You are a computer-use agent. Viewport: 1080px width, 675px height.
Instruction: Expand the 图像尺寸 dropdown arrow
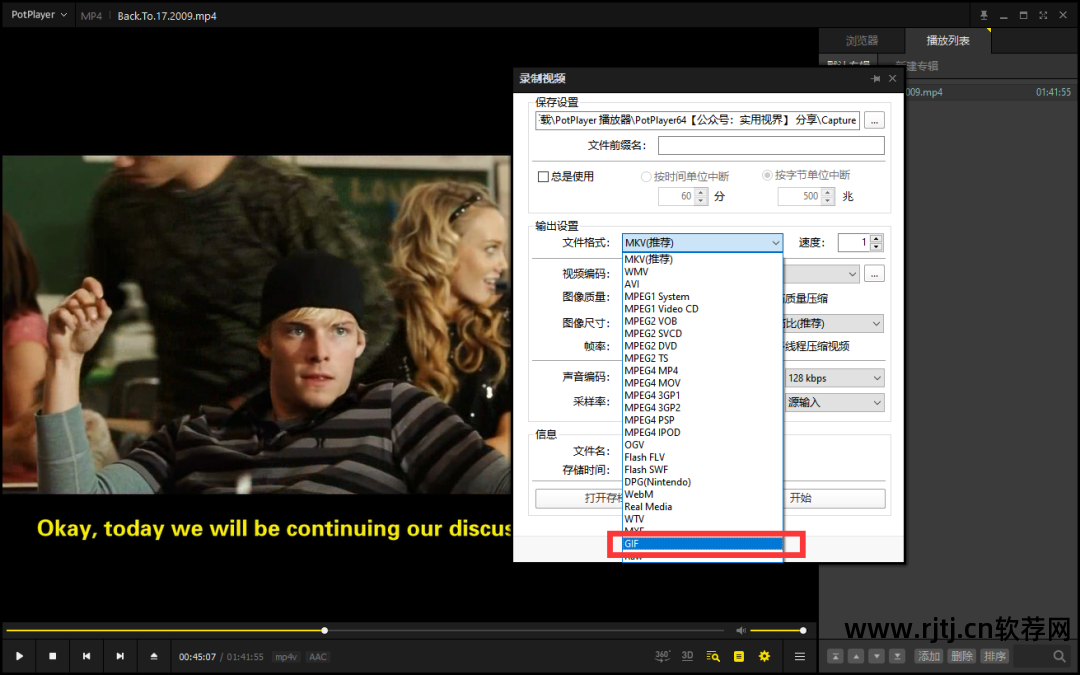[876, 324]
